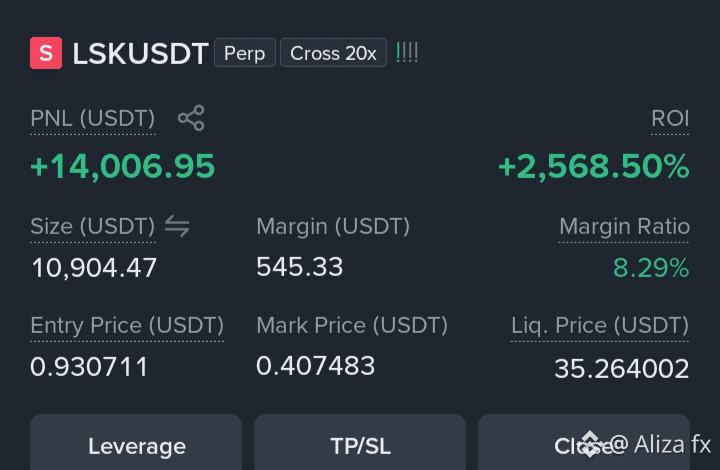Open the Leverage adjustment button

(136, 445)
